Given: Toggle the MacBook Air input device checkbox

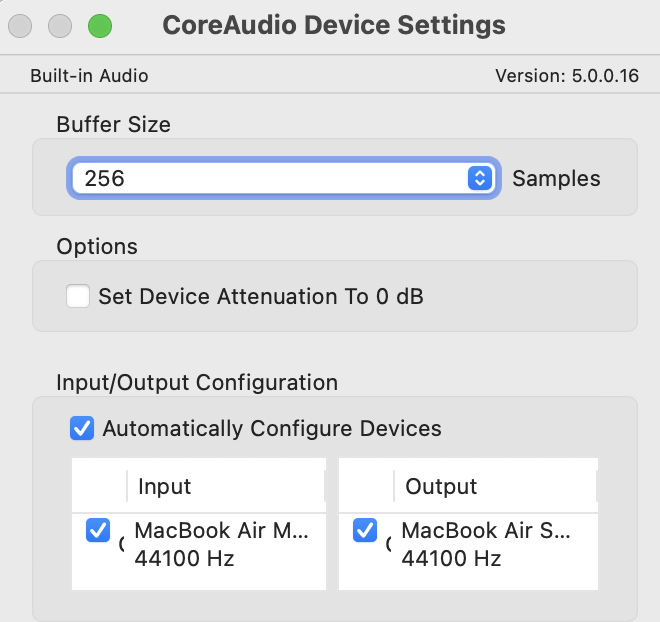Looking at the screenshot, I should tap(98, 532).
